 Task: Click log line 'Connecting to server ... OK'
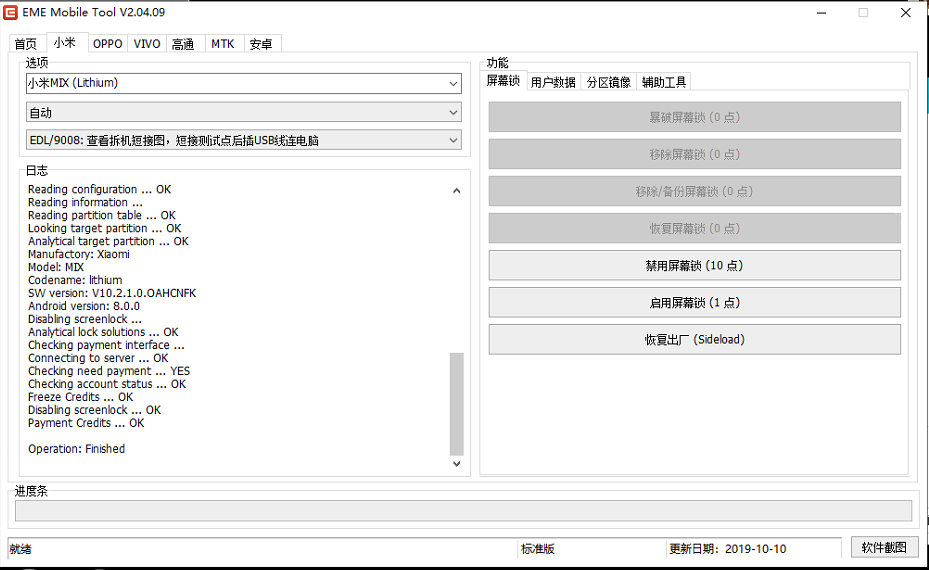click(x=98, y=357)
